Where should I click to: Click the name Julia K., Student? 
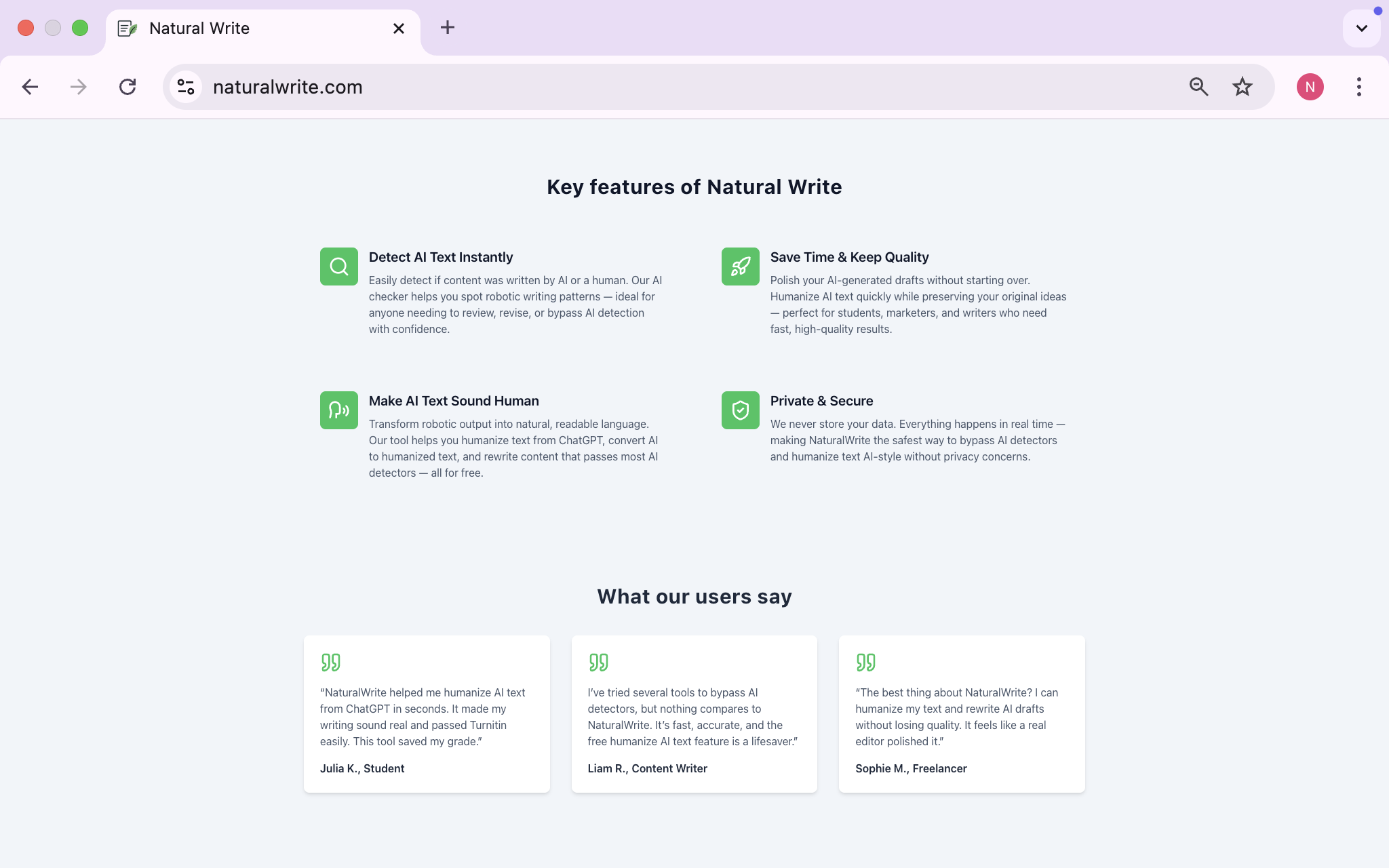click(362, 768)
